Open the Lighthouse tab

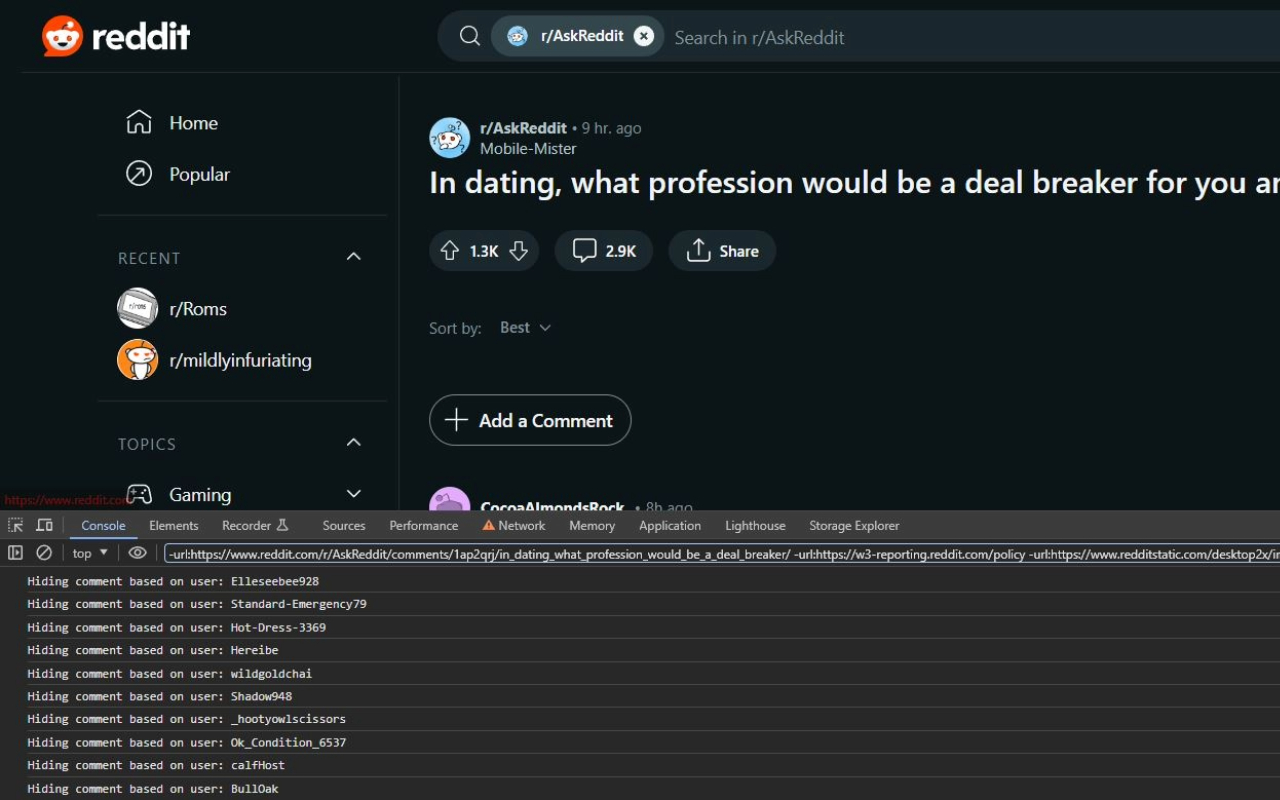(755, 525)
